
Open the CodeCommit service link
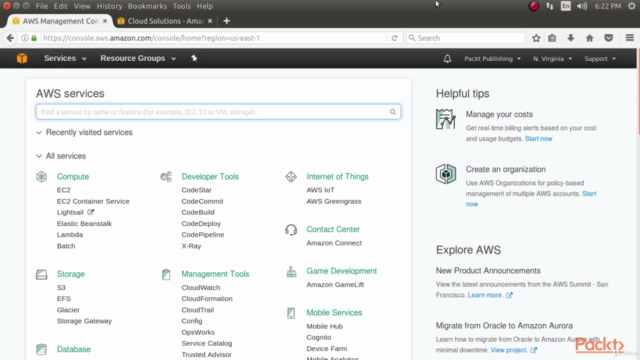(x=202, y=201)
